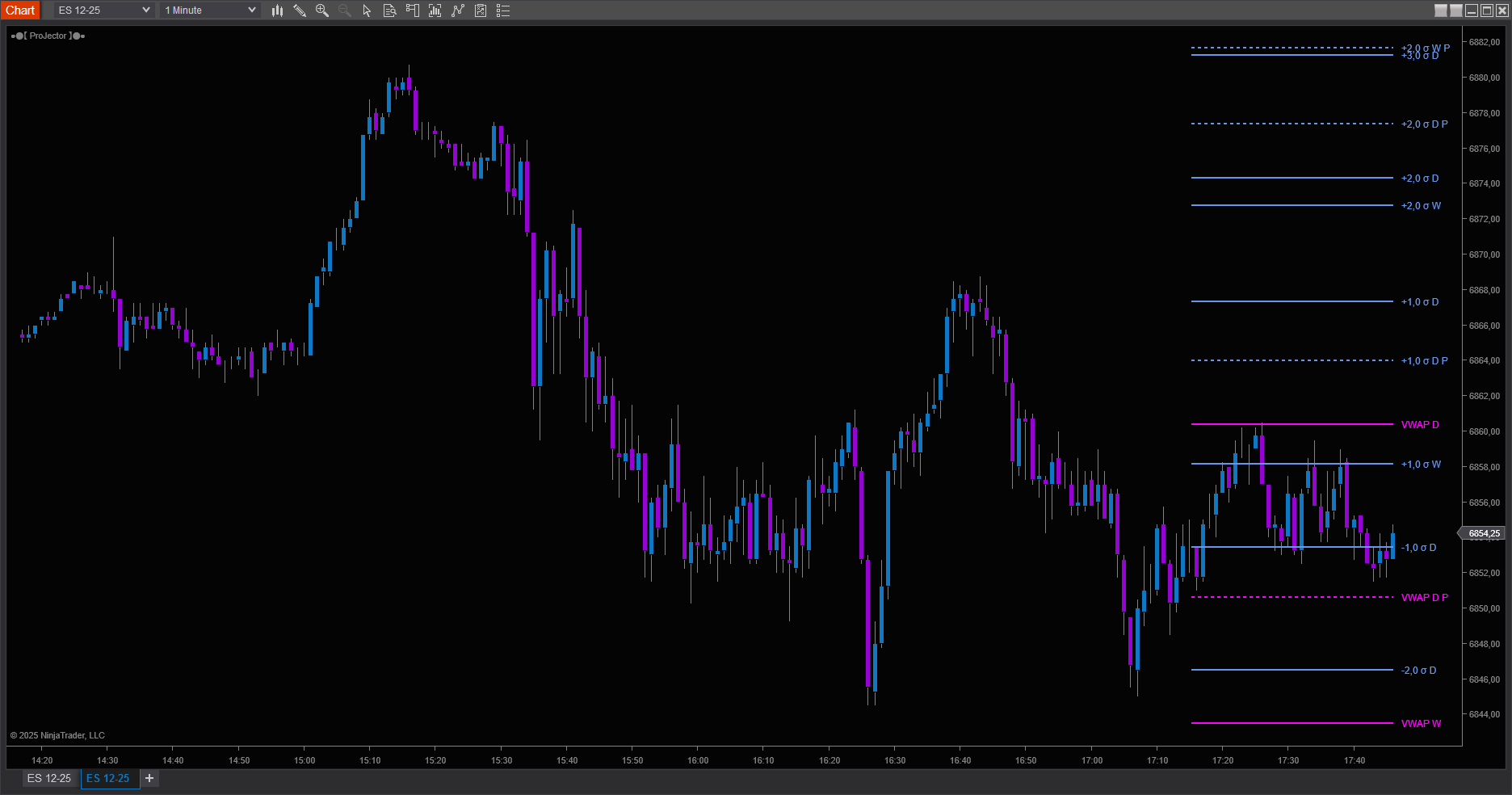
Task: Open chart Properties list icon
Action: pyautogui.click(x=503, y=11)
